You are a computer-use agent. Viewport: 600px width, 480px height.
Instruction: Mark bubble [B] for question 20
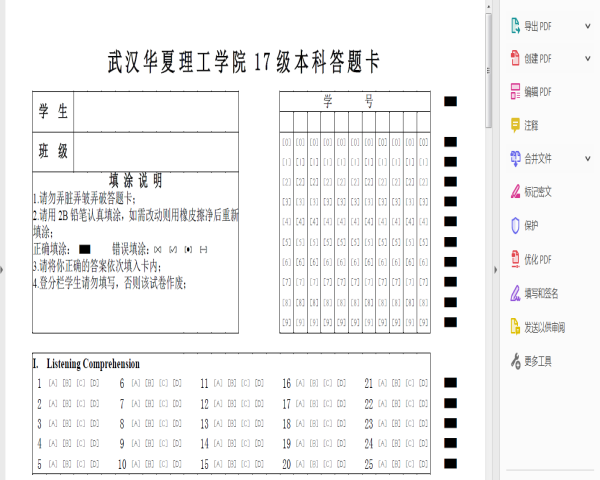(x=314, y=464)
